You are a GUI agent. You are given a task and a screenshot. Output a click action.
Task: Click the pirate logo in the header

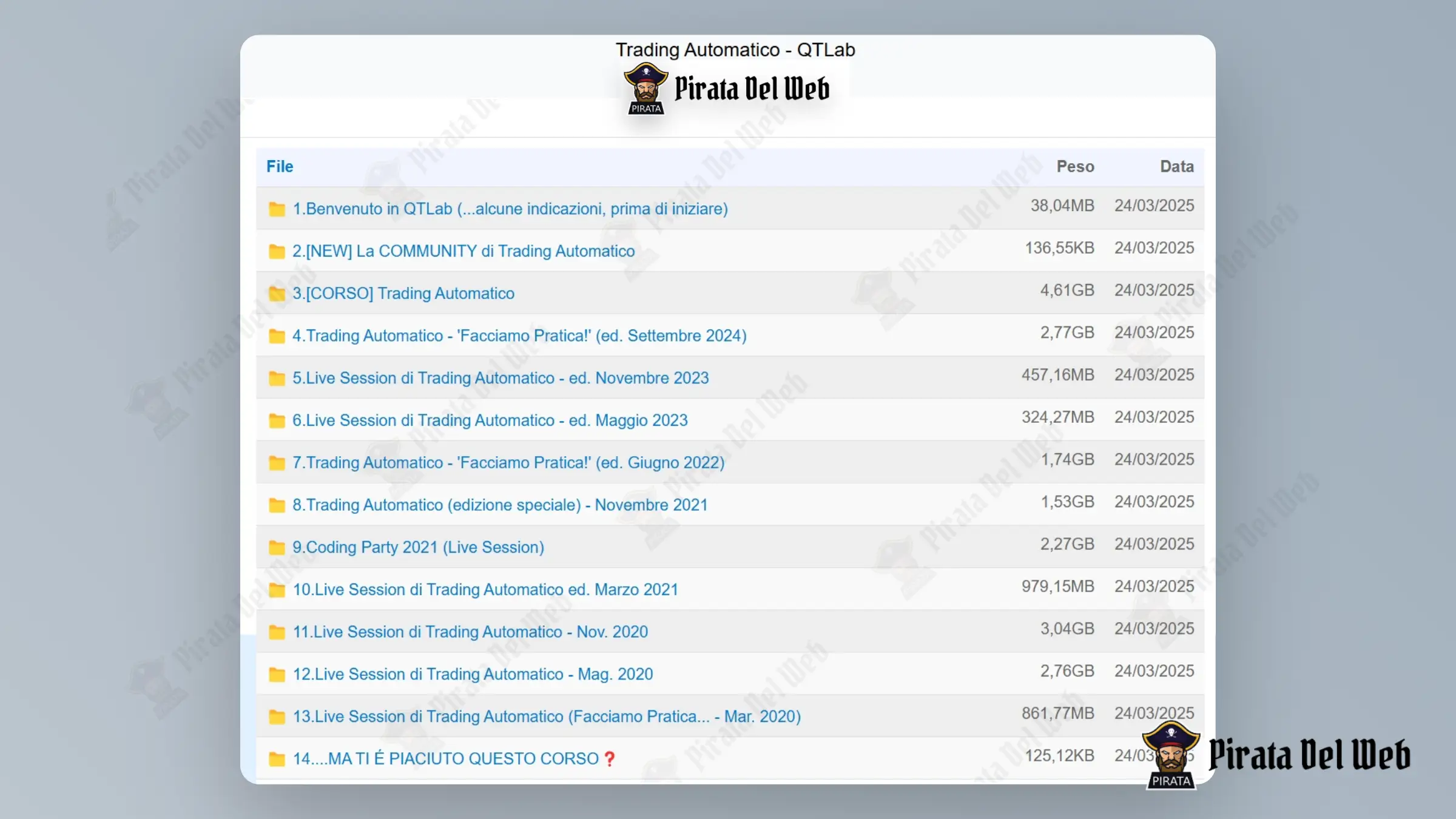click(x=646, y=89)
